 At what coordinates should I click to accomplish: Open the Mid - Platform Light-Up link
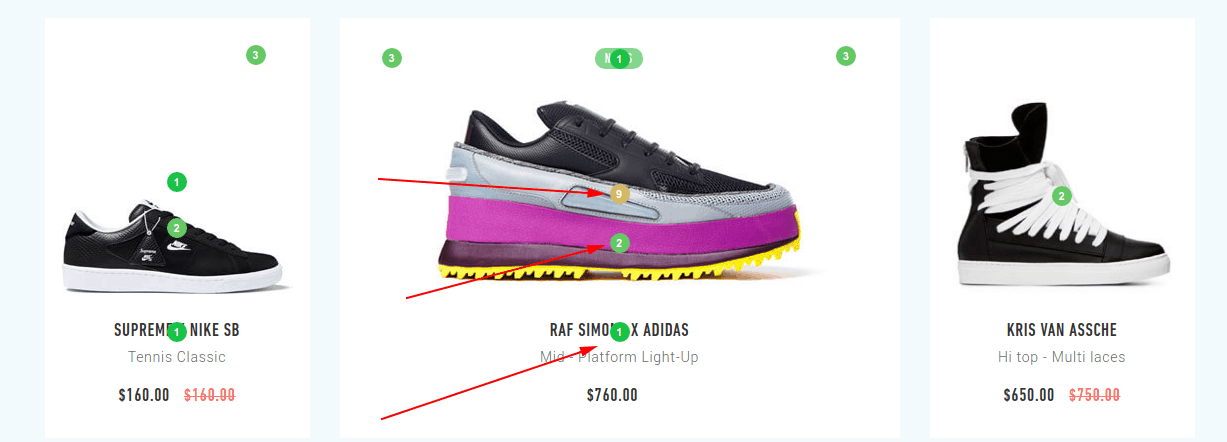(619, 357)
